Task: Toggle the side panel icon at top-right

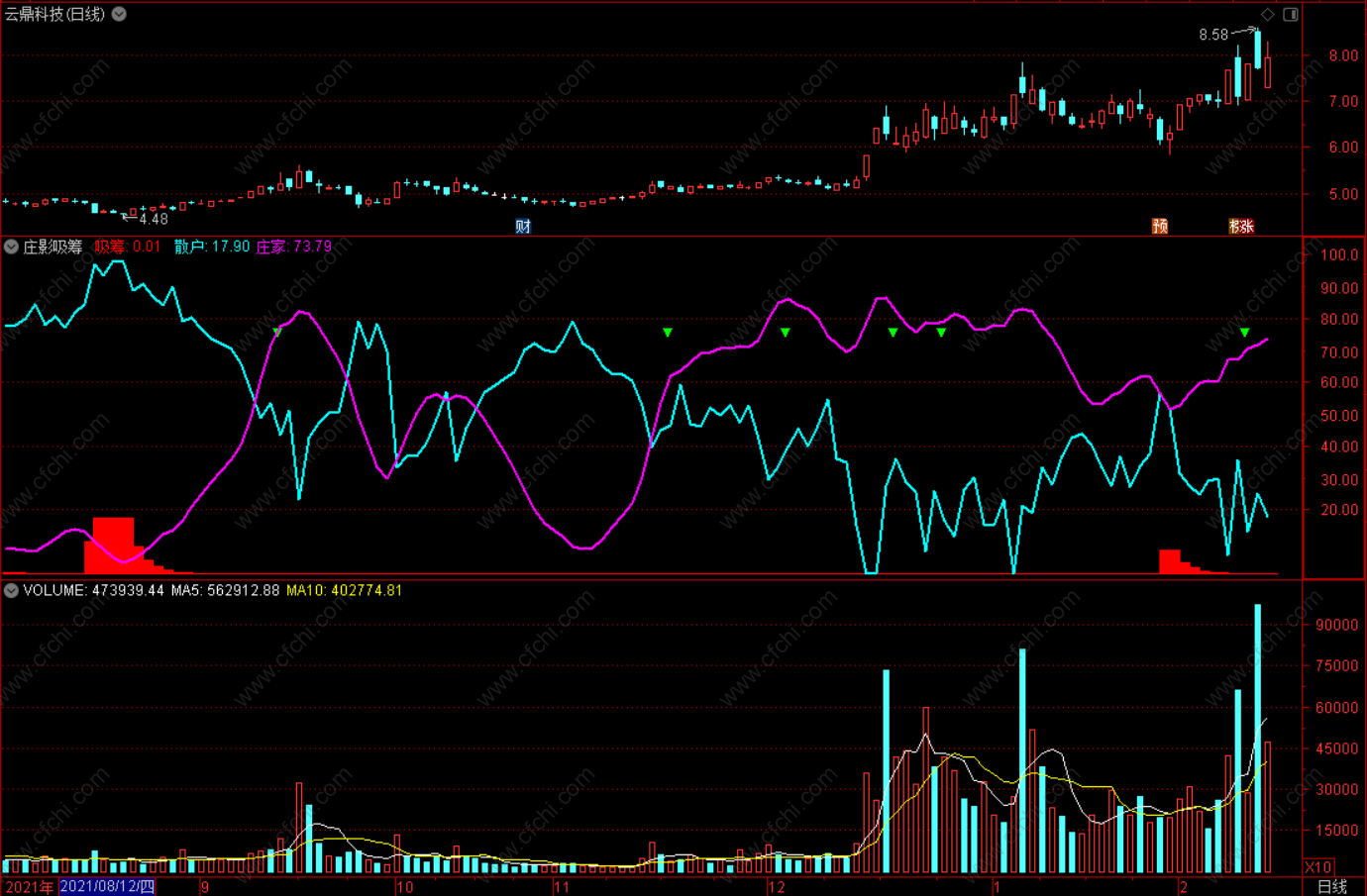Action: [x=1291, y=14]
